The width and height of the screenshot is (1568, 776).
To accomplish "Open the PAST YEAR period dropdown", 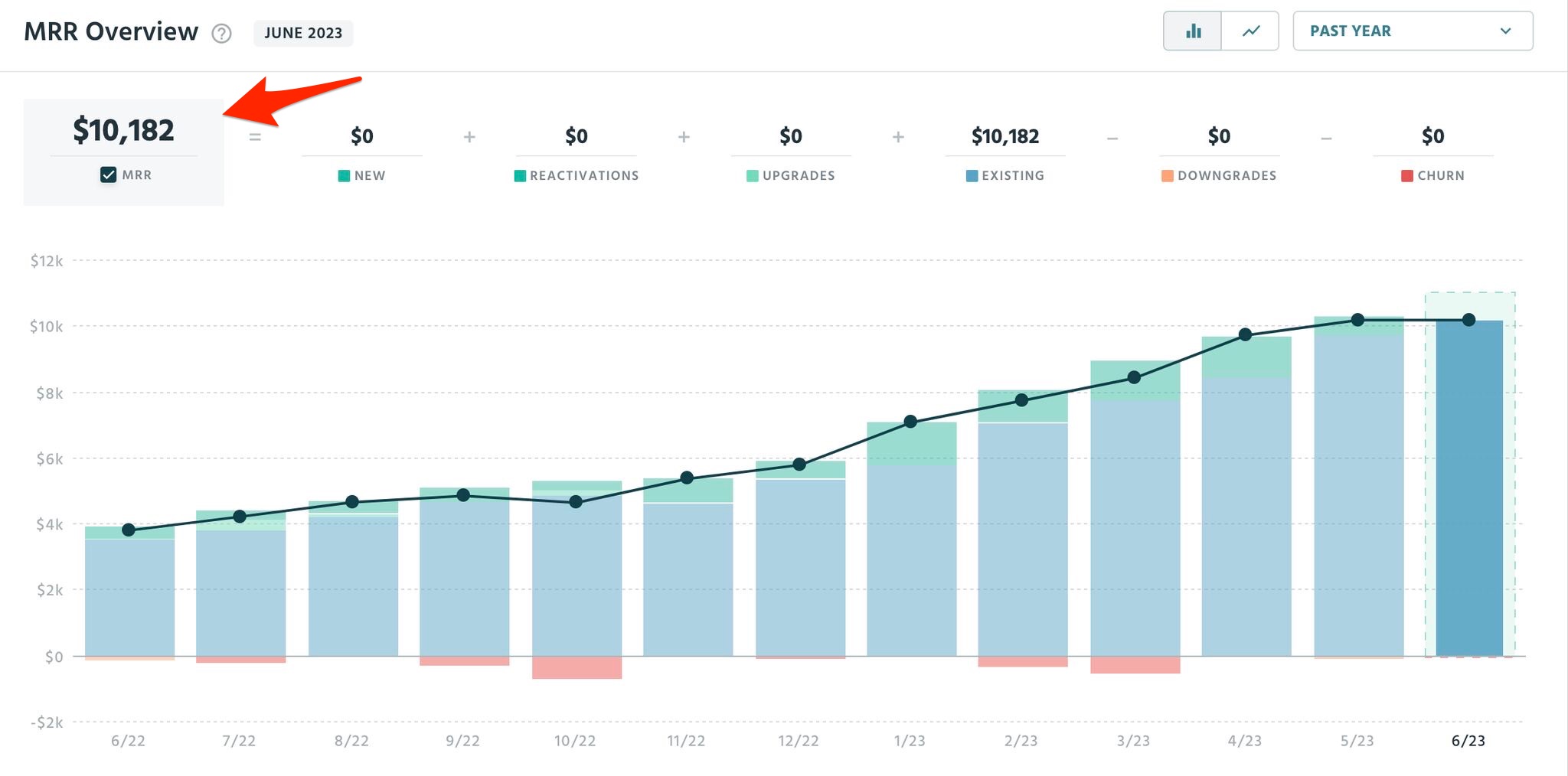I will (x=1413, y=31).
